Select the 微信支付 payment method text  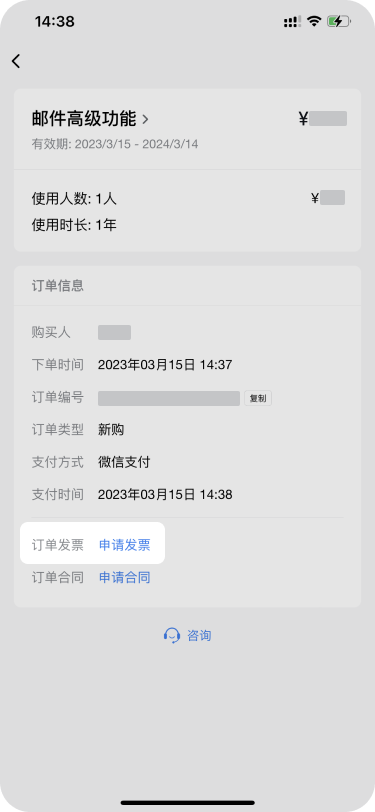point(124,462)
